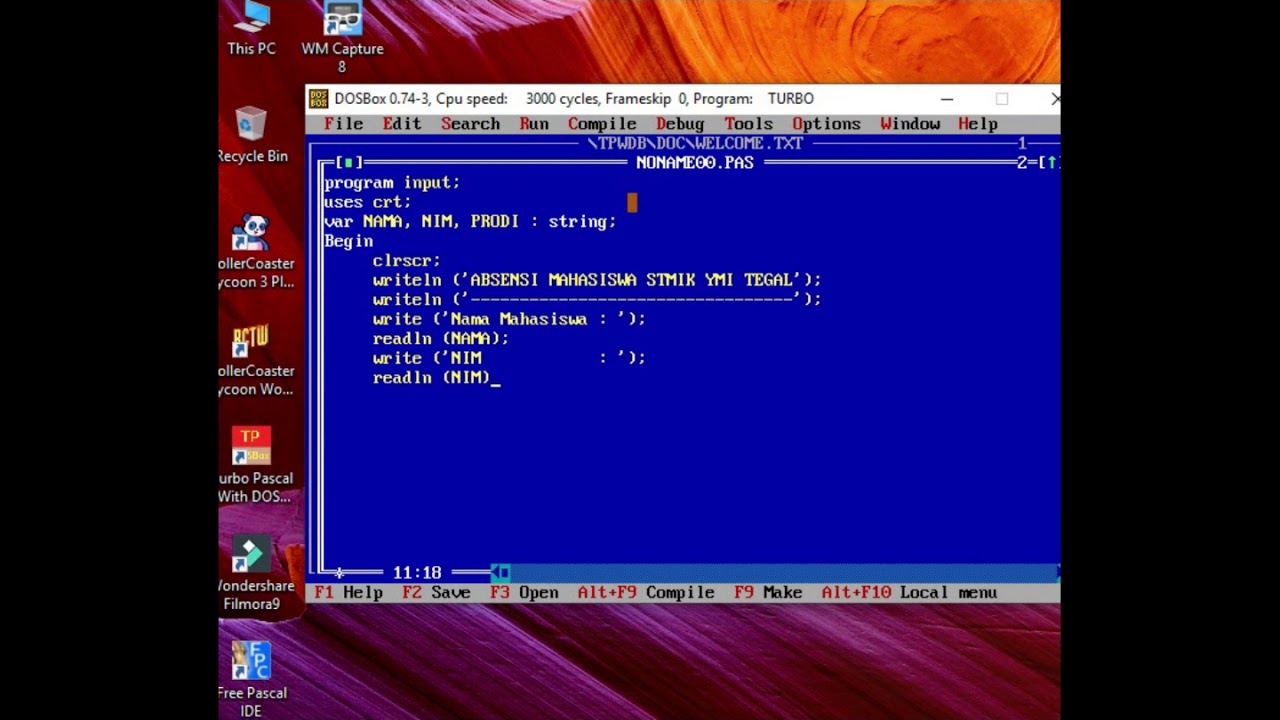Click the DOSBox title bar text
This screenshot has height=720, width=1280.
[574, 99]
